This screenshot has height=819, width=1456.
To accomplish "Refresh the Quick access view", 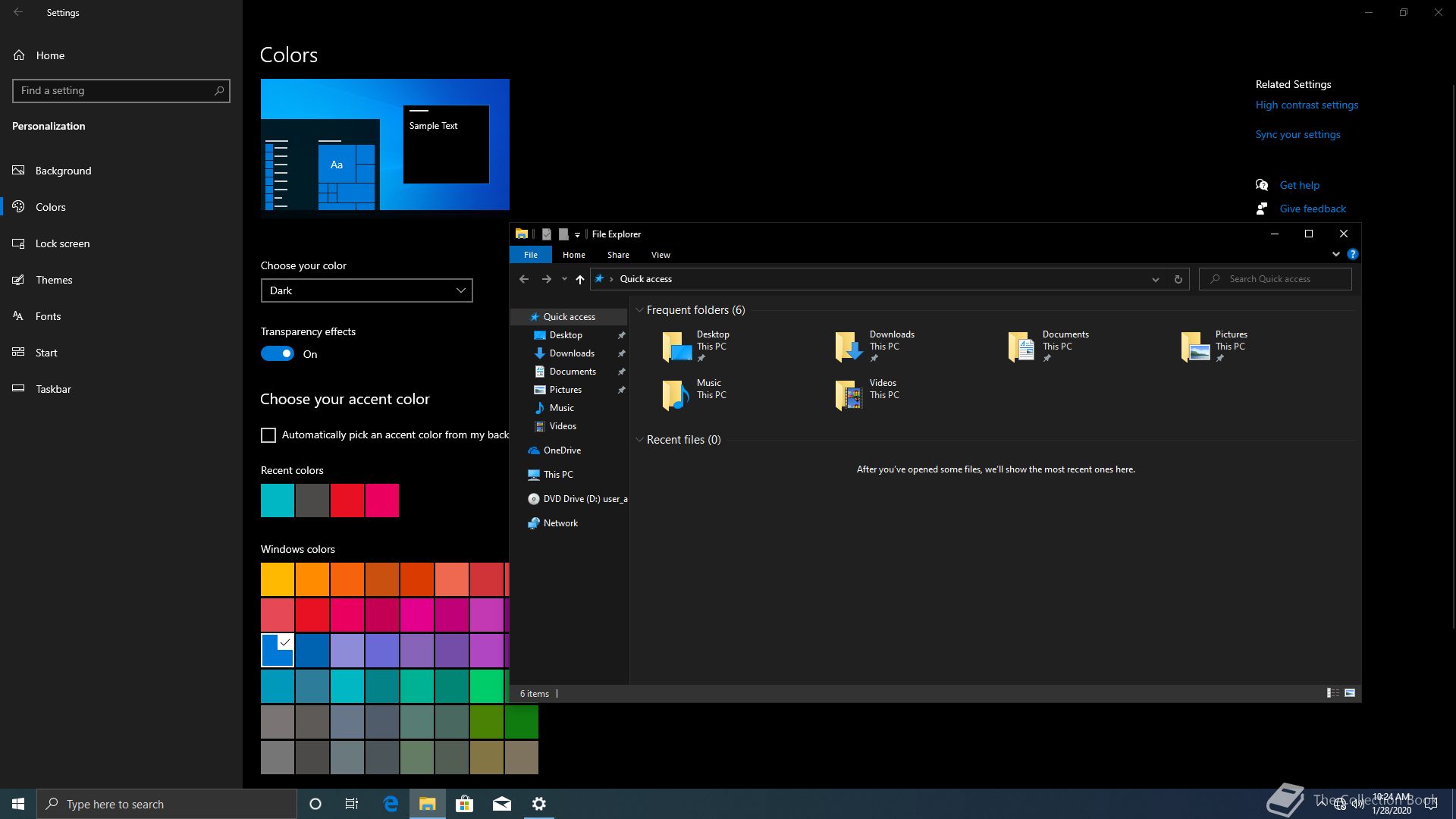I will pos(1178,279).
